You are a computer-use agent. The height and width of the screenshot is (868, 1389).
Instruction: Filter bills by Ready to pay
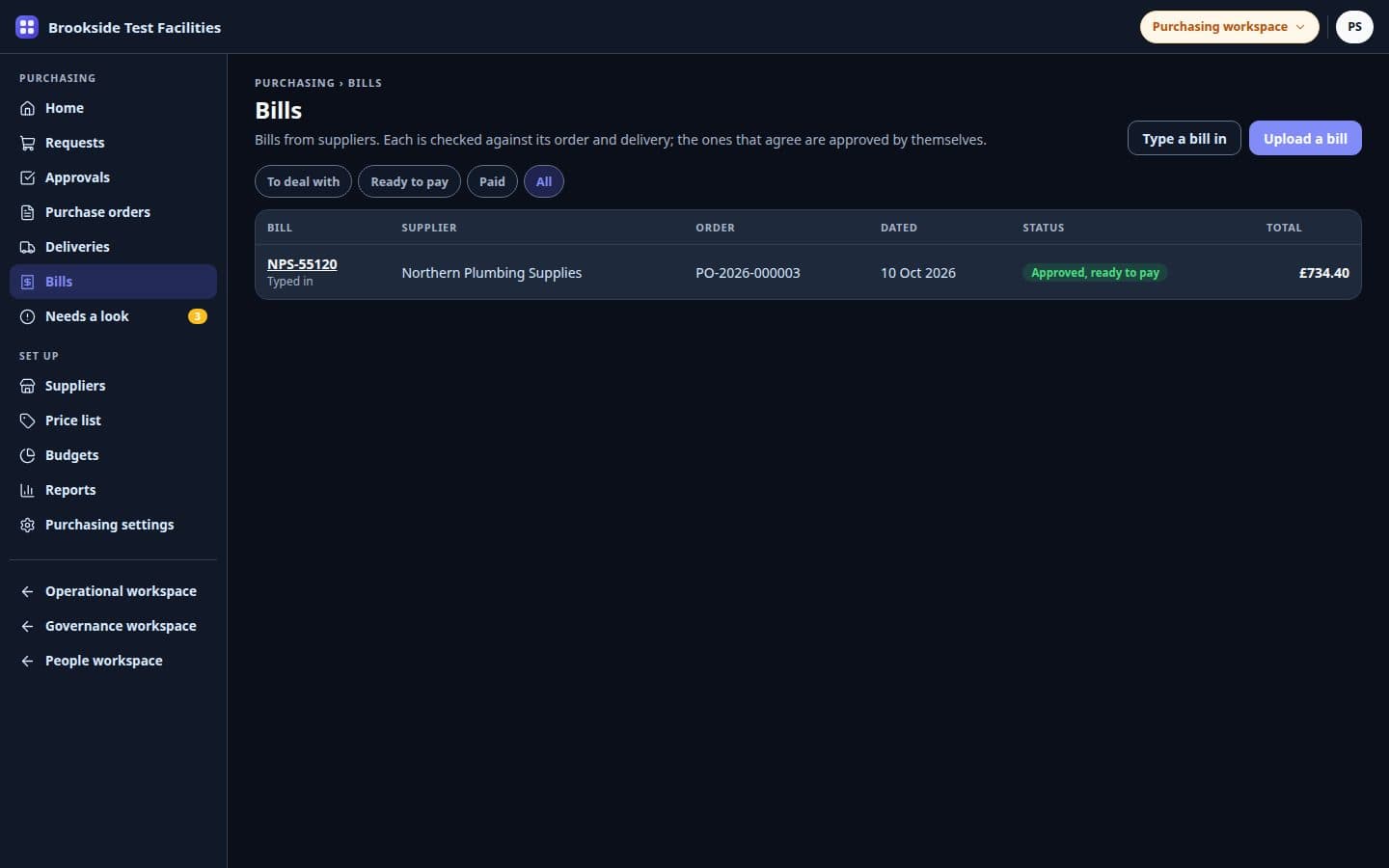[409, 181]
